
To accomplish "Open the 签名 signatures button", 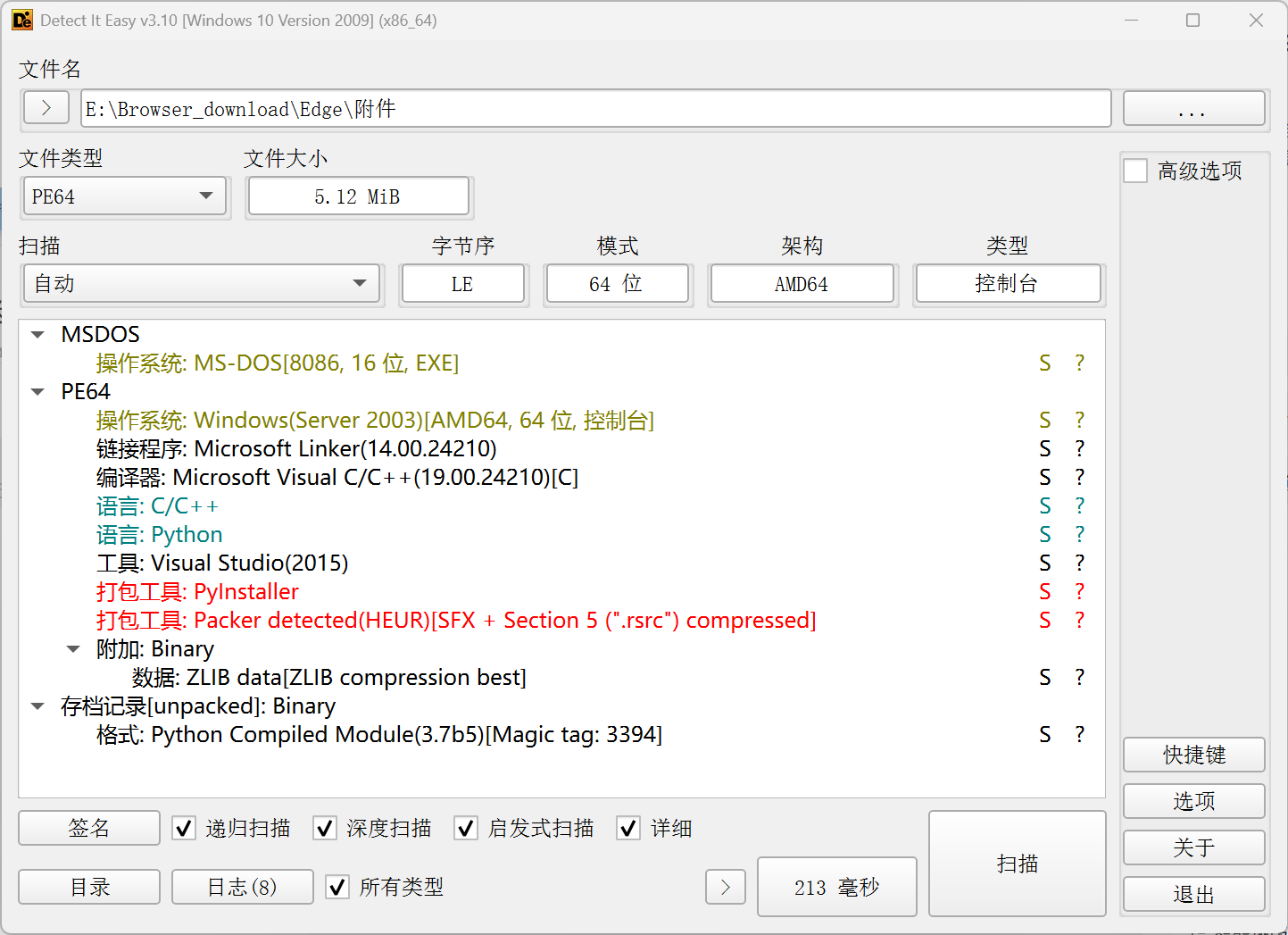I will pyautogui.click(x=89, y=828).
